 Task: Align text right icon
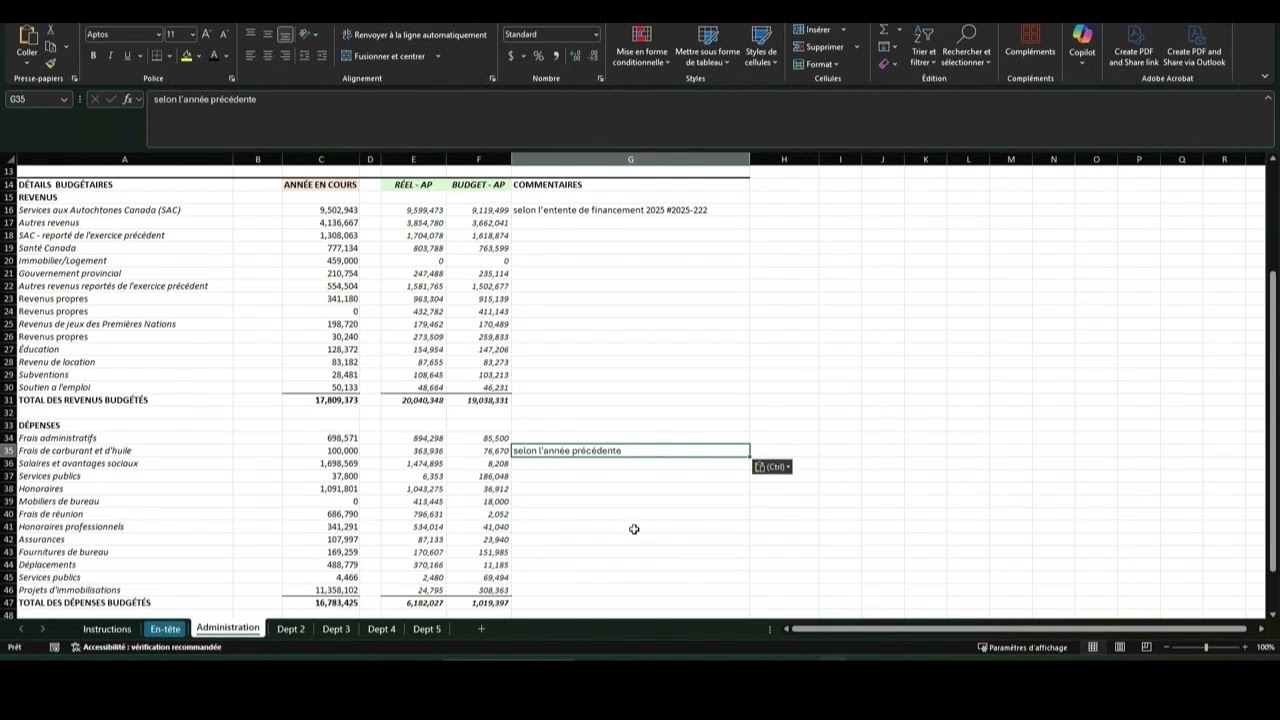pos(285,56)
